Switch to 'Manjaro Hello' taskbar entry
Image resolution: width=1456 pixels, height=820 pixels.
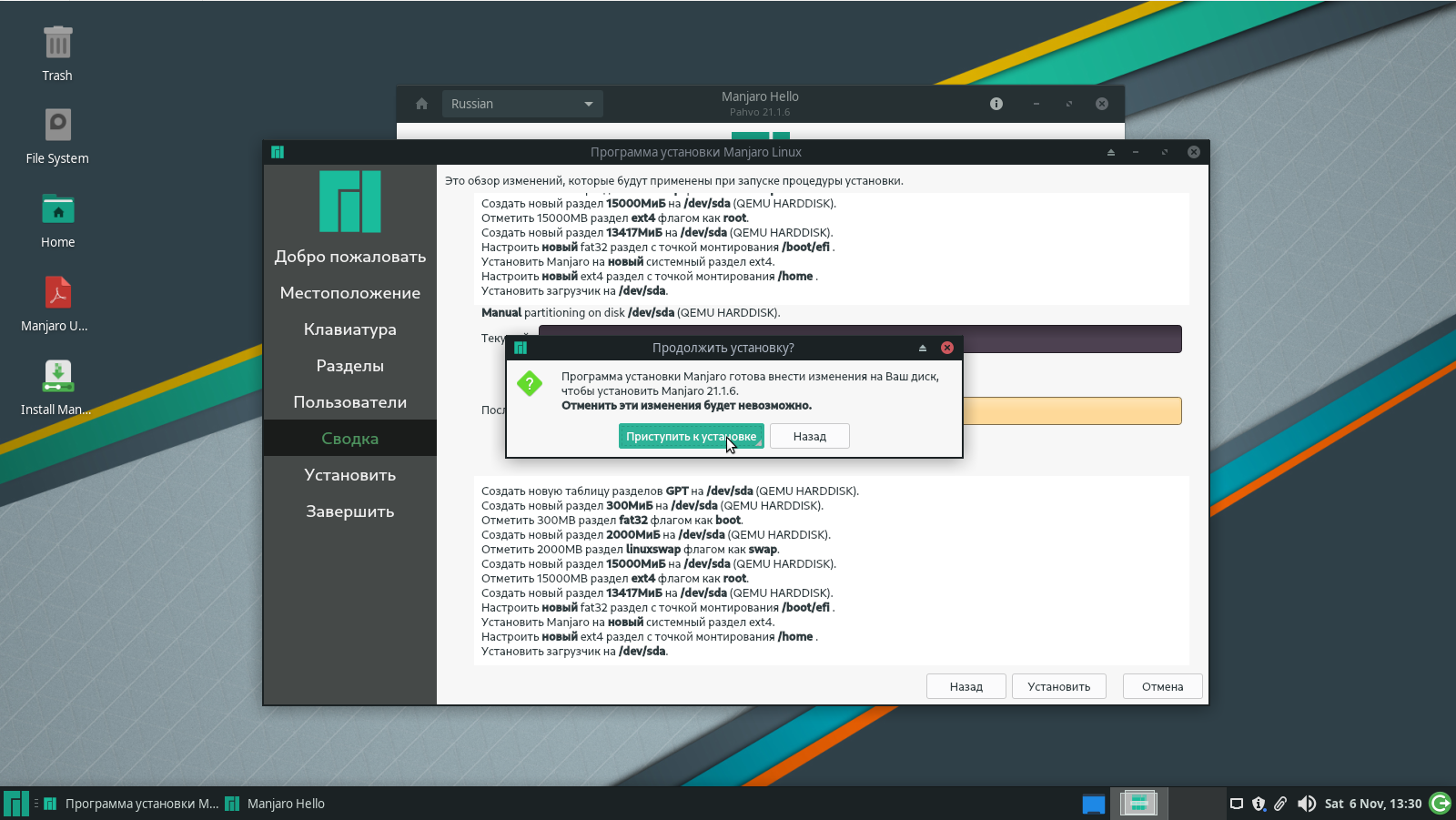point(275,804)
